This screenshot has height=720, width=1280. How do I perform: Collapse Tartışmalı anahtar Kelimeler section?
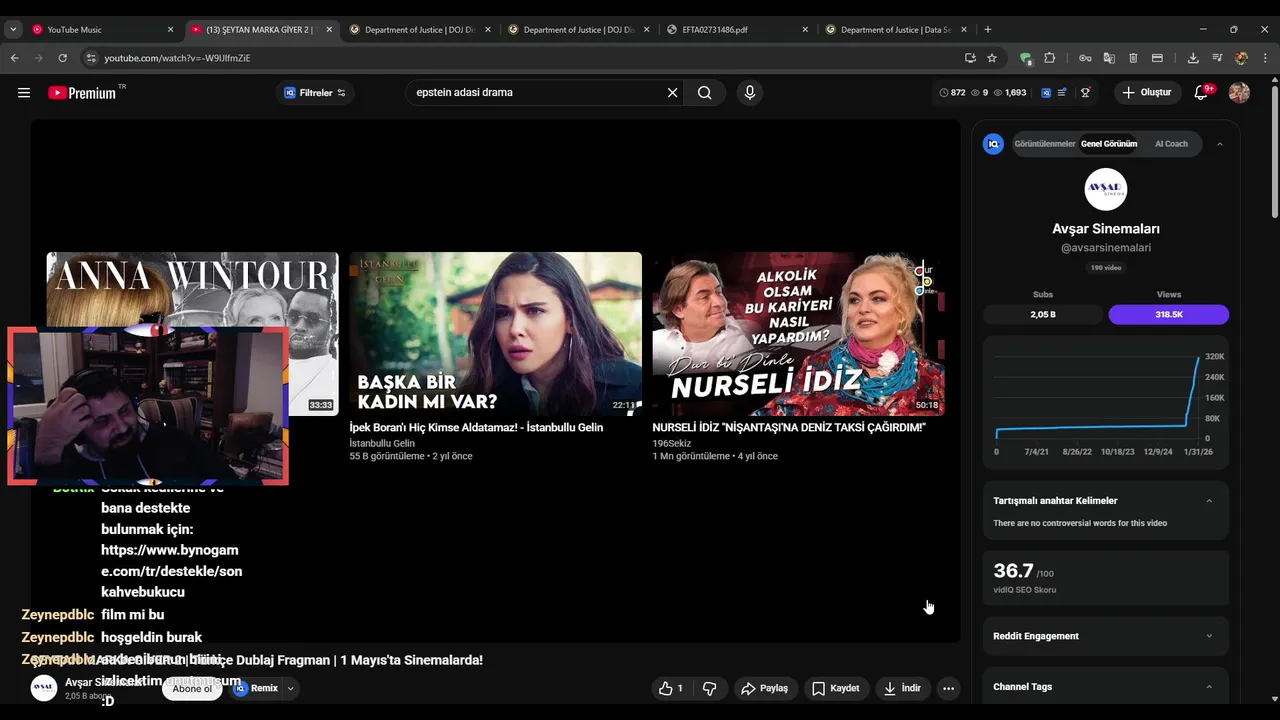point(1209,501)
